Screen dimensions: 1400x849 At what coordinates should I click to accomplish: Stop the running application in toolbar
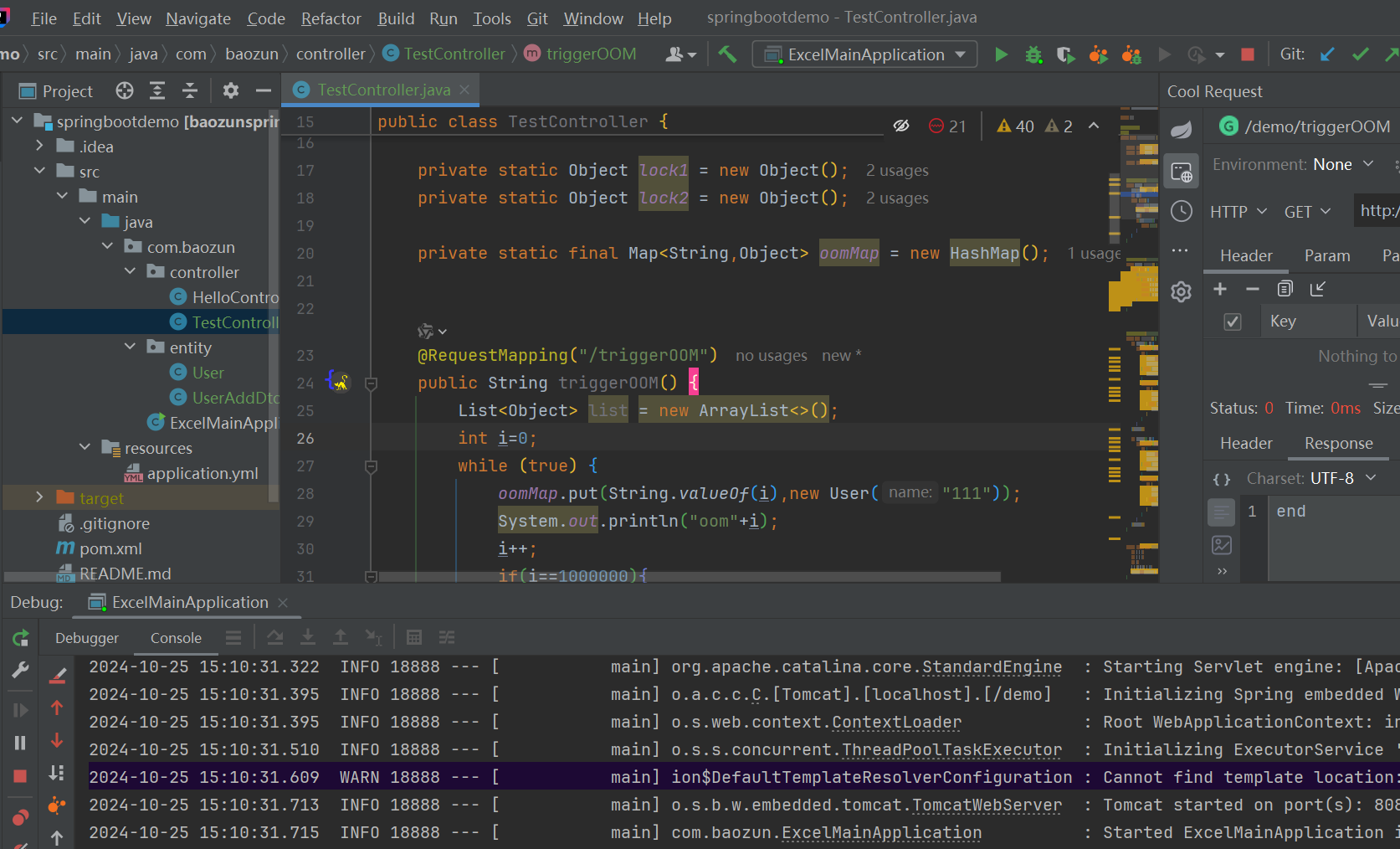pos(1248,54)
